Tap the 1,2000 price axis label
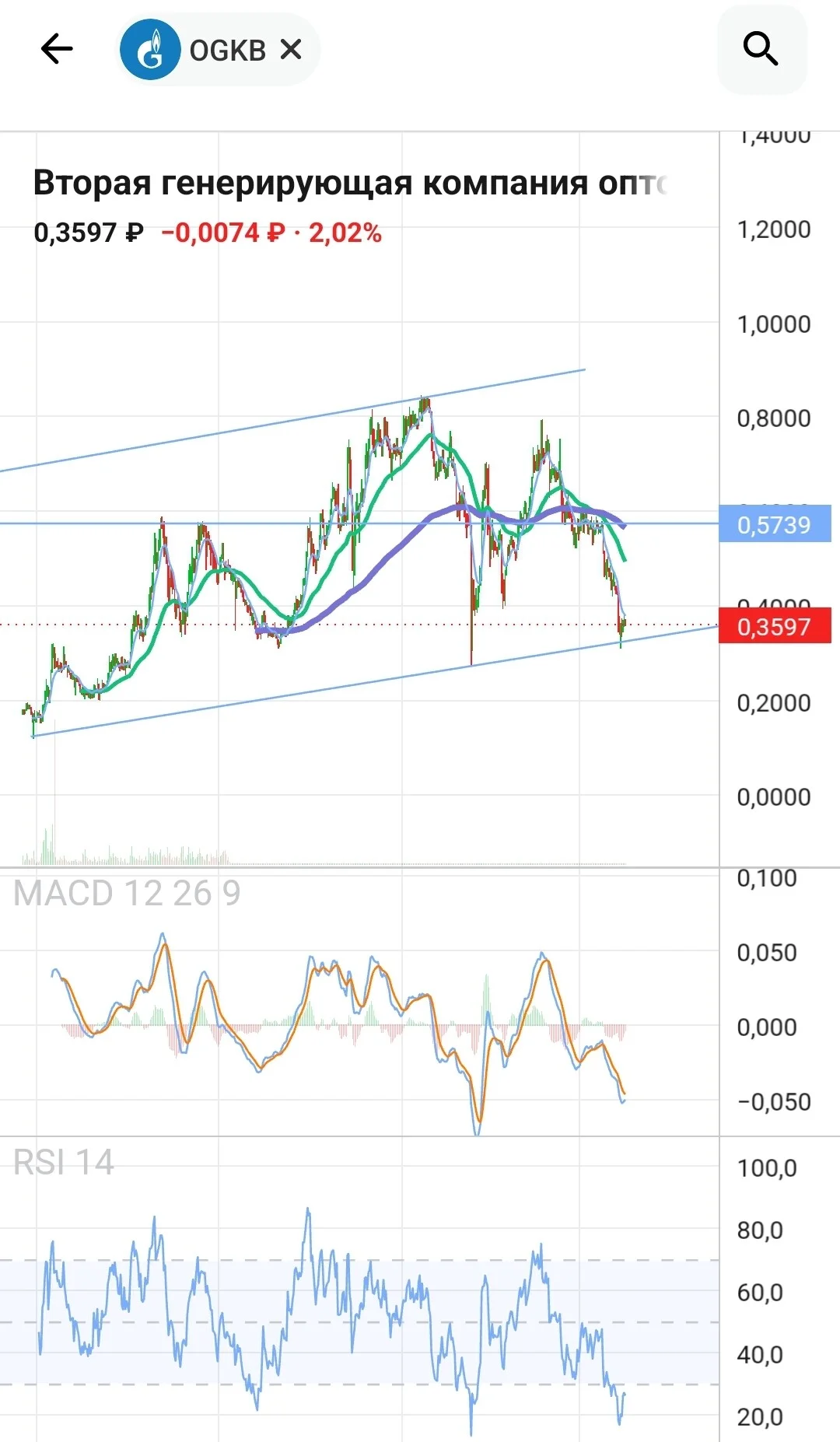 [x=774, y=229]
